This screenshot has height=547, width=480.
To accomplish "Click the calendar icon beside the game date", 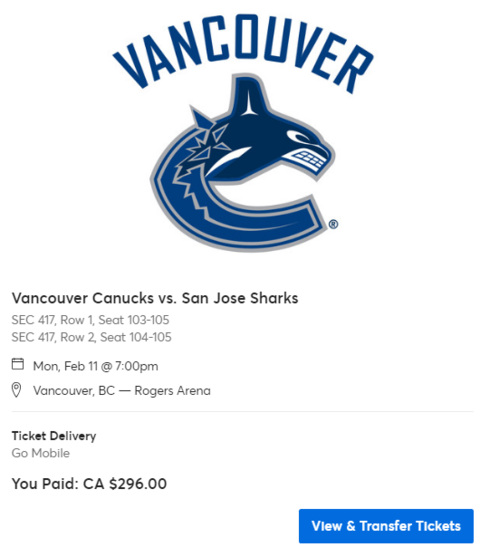I will tap(18, 364).
